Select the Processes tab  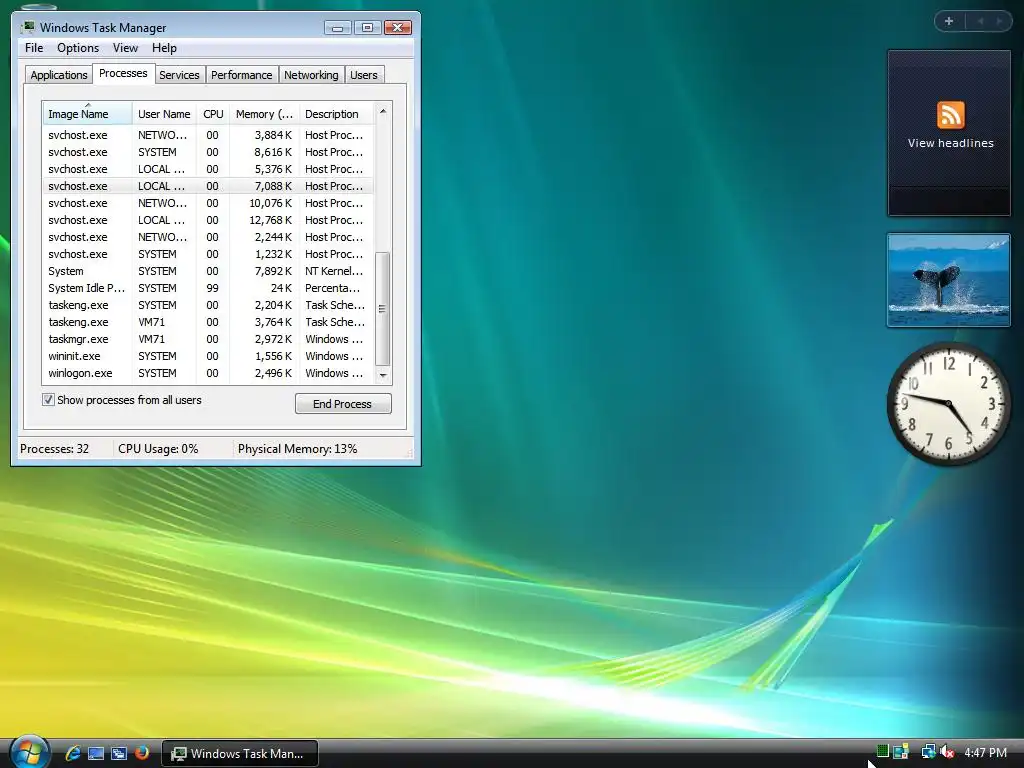[123, 73]
